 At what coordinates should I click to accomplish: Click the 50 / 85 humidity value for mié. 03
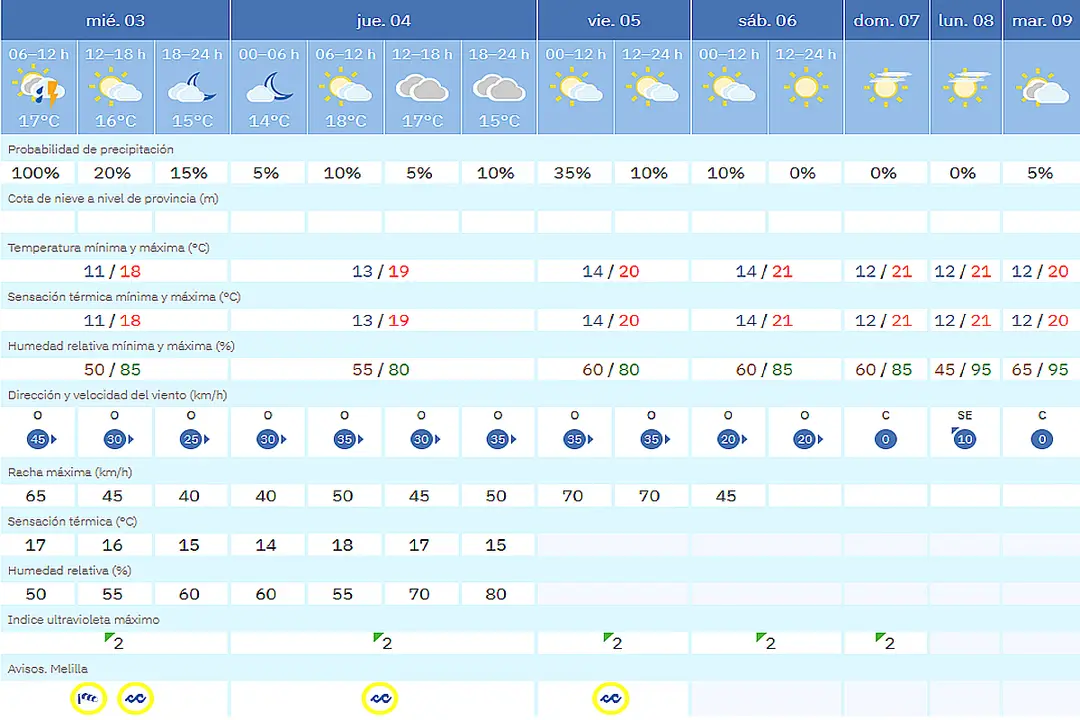pyautogui.click(x=112, y=370)
